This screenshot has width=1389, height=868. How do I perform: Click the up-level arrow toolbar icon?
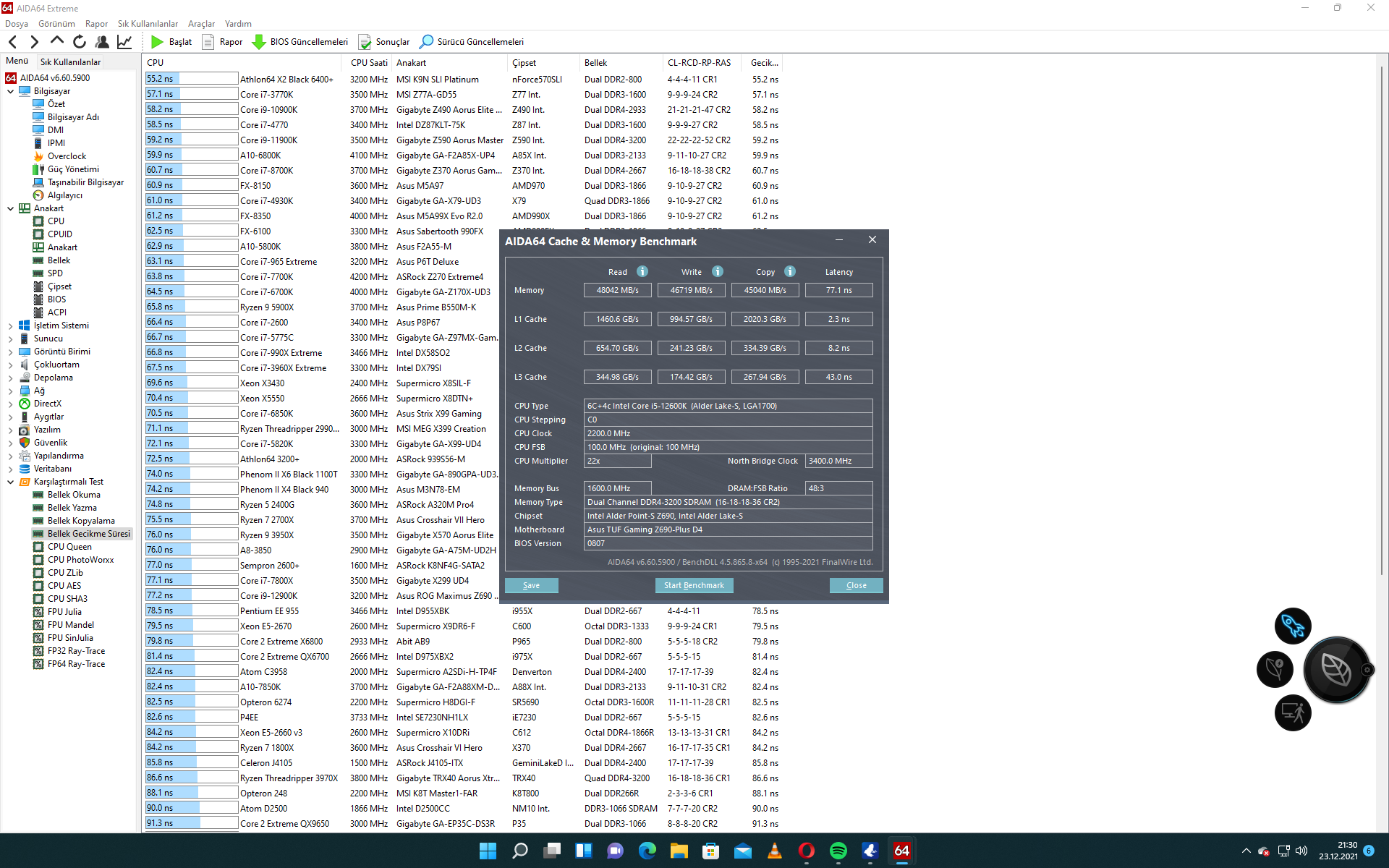(56, 42)
